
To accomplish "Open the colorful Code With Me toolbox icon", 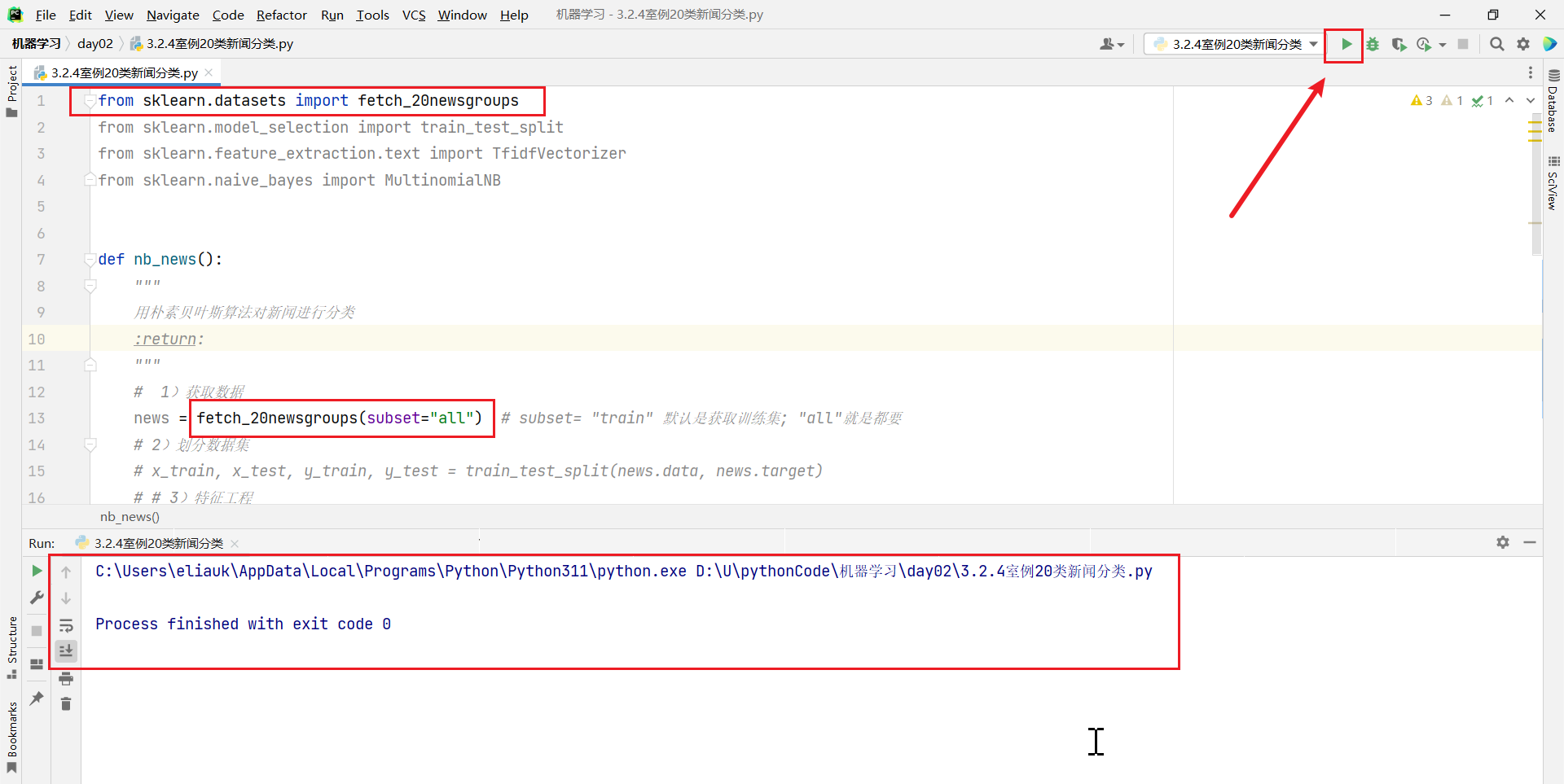I will 1550,44.
